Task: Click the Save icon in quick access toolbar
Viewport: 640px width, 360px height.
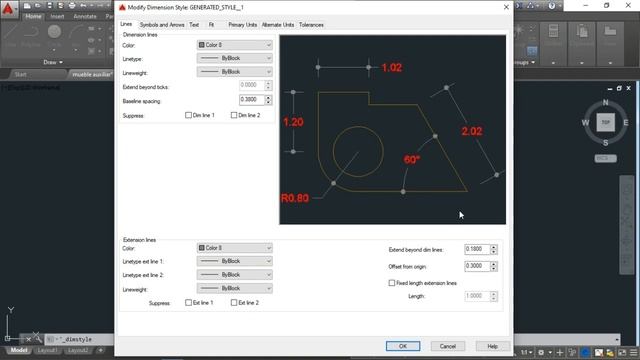Action: click(x=49, y=6)
